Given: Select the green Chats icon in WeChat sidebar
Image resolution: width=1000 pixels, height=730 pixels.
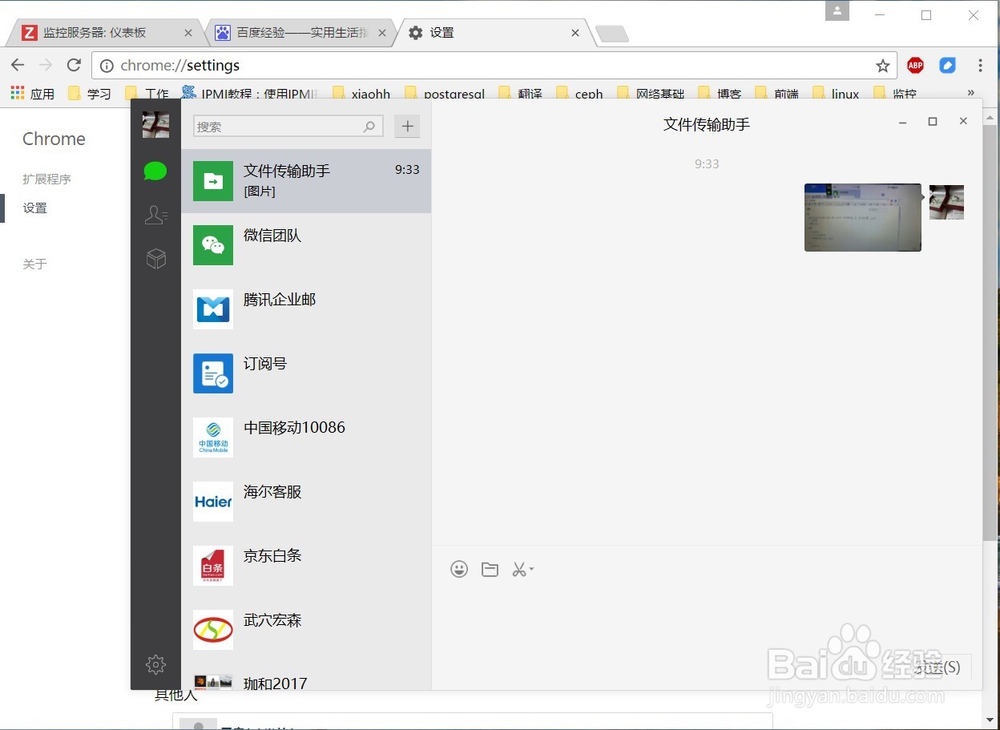Looking at the screenshot, I should click(x=155, y=171).
